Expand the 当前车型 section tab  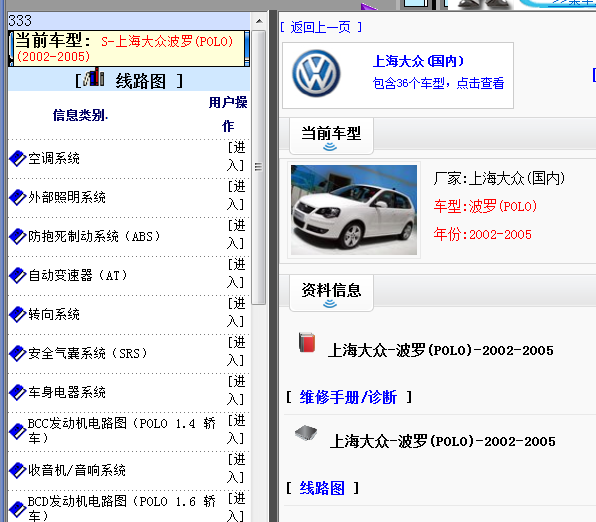tap(331, 136)
